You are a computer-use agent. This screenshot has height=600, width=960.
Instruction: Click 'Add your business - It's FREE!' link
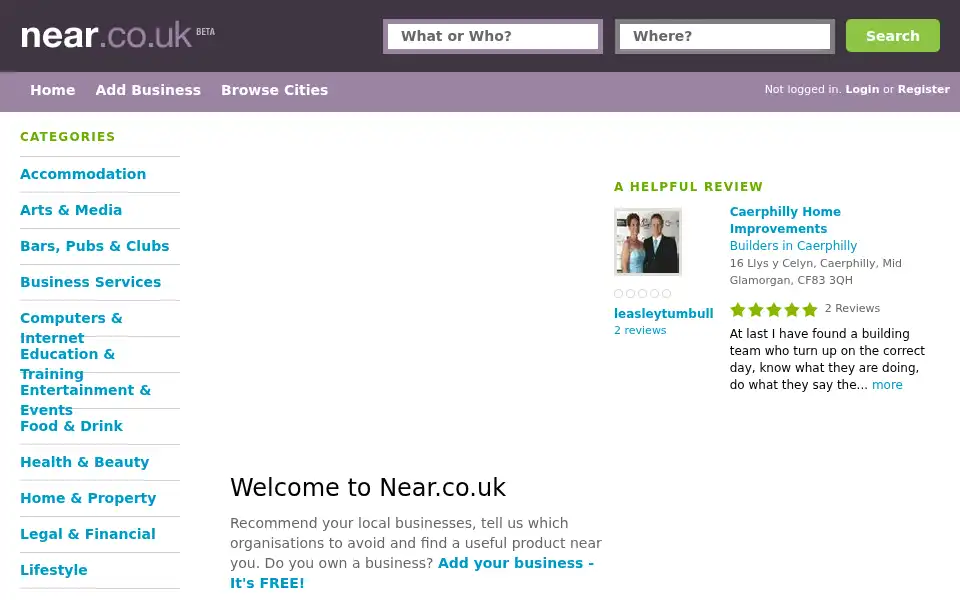pyautogui.click(x=412, y=573)
